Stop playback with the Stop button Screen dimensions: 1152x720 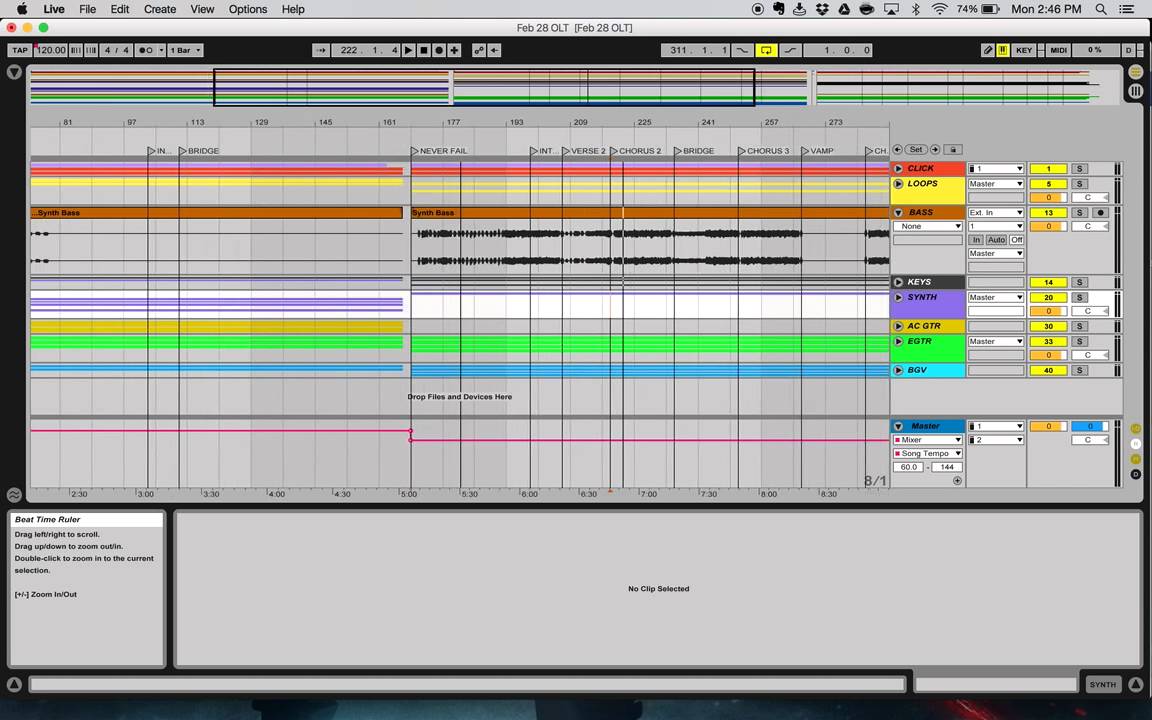pyautogui.click(x=424, y=50)
